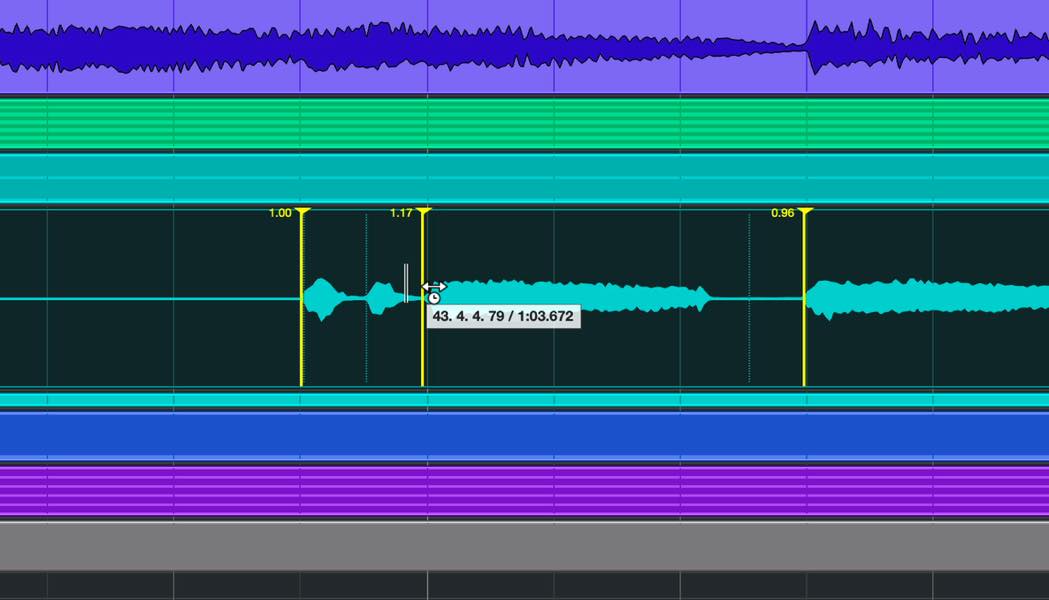
Task: Click the warp marker labeled 1.17
Action: [x=423, y=298]
